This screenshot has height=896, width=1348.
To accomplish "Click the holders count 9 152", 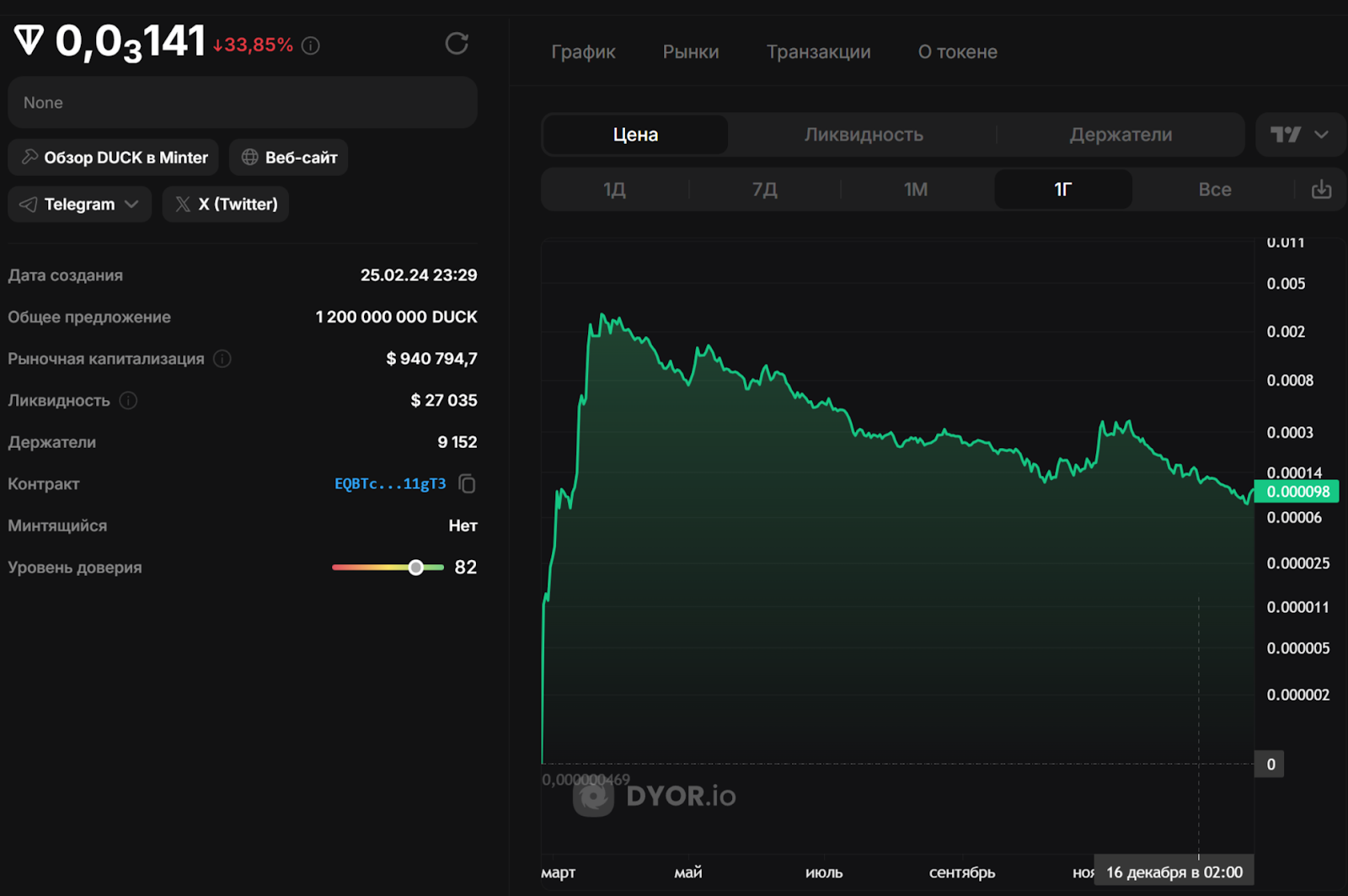I will pos(457,442).
